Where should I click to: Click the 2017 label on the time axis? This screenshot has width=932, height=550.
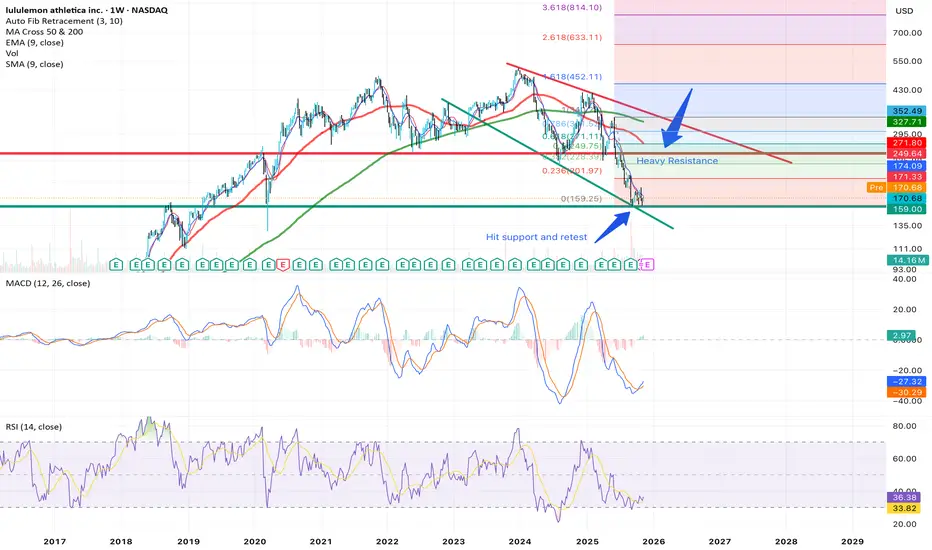tap(54, 541)
